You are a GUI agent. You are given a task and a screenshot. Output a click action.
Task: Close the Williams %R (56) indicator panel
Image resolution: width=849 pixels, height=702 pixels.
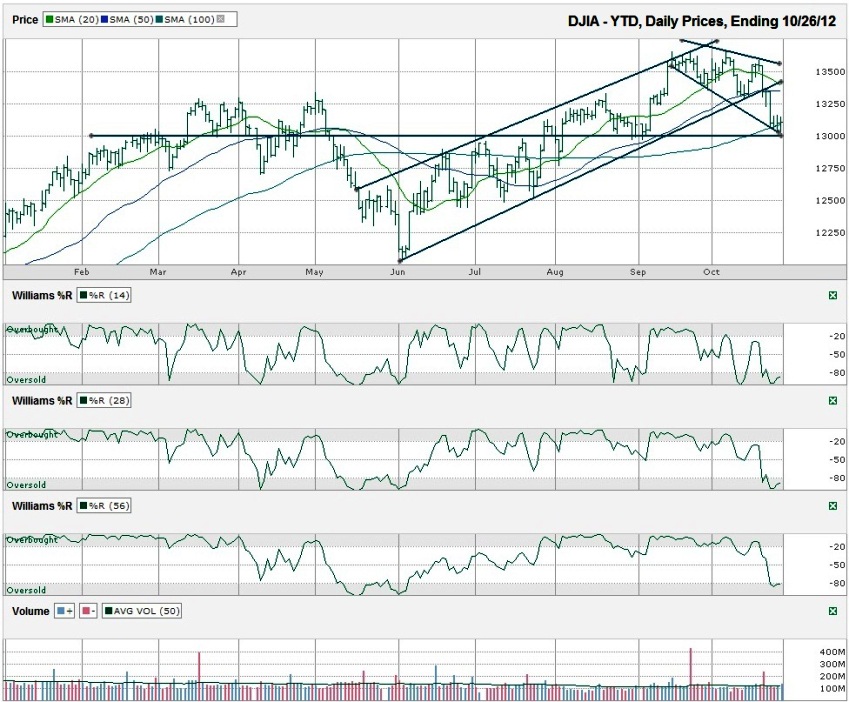tap(833, 506)
